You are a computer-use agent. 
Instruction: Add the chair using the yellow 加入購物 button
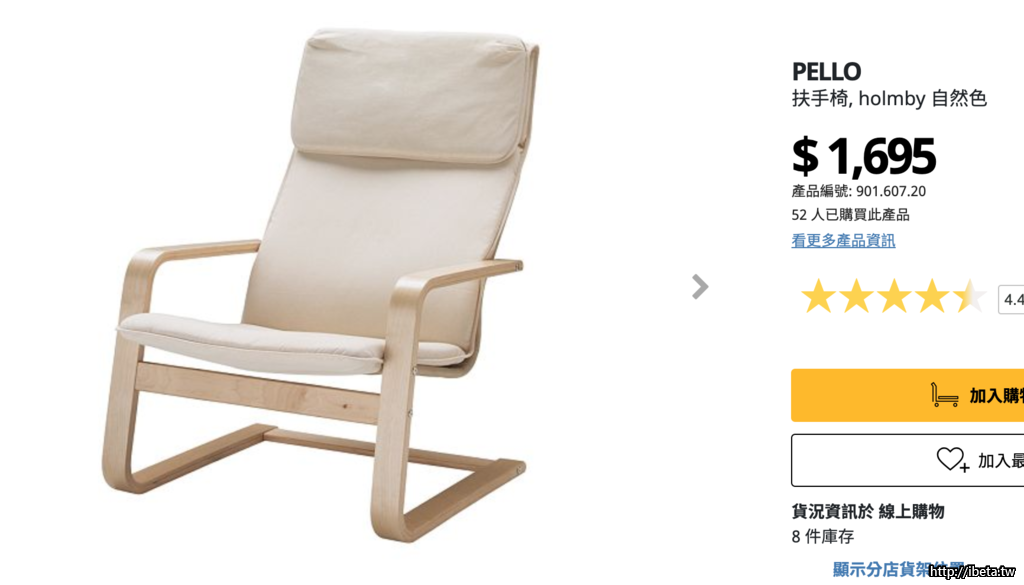(908, 395)
